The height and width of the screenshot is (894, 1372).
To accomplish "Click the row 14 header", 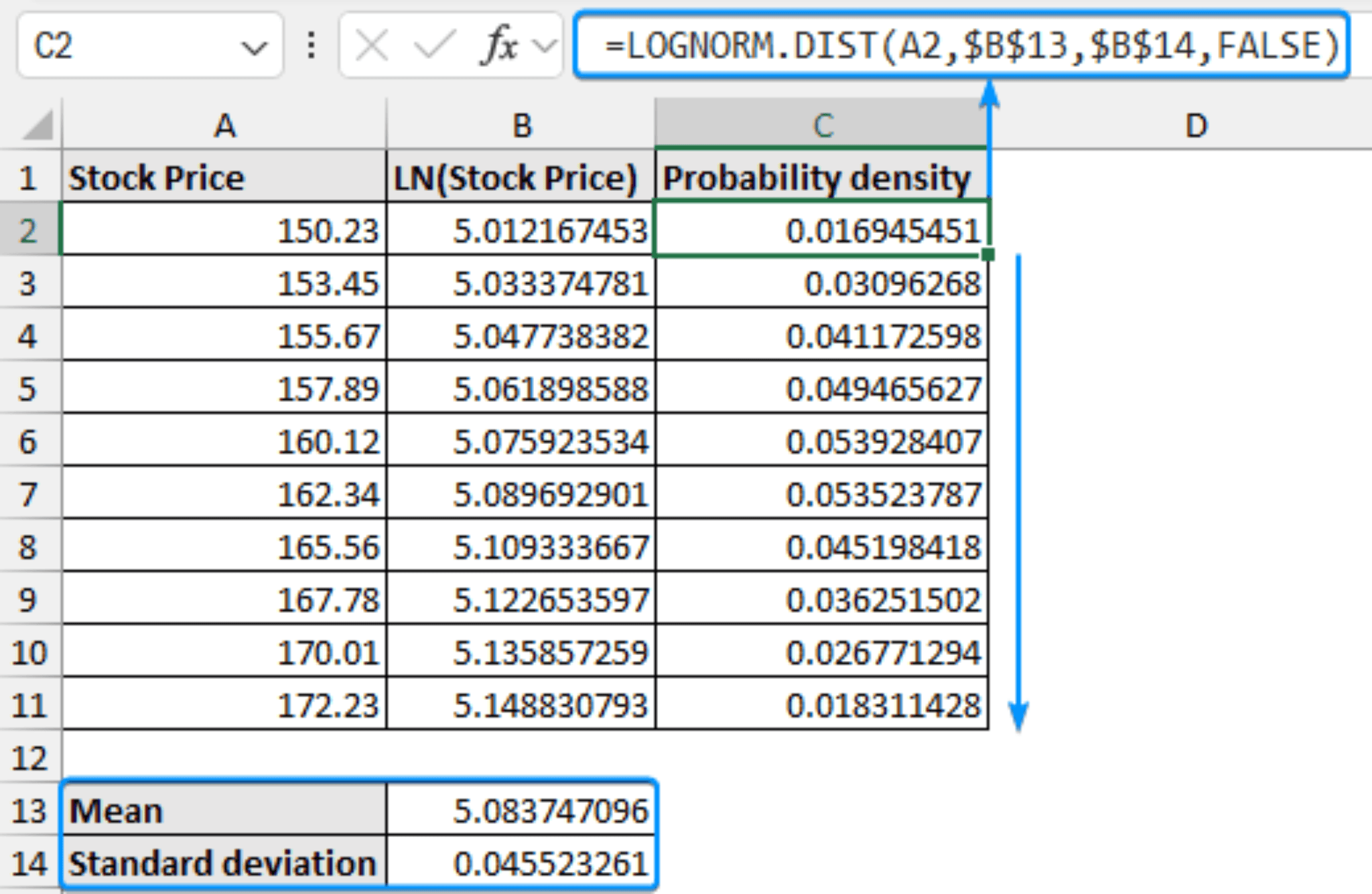I will tap(29, 863).
